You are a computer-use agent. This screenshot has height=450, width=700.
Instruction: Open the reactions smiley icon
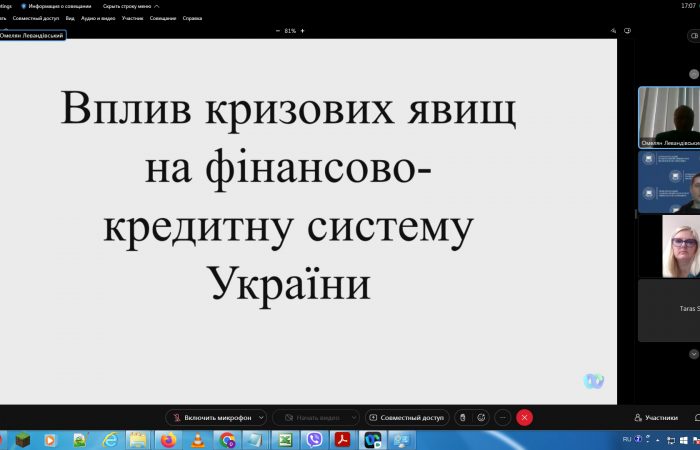click(481, 418)
